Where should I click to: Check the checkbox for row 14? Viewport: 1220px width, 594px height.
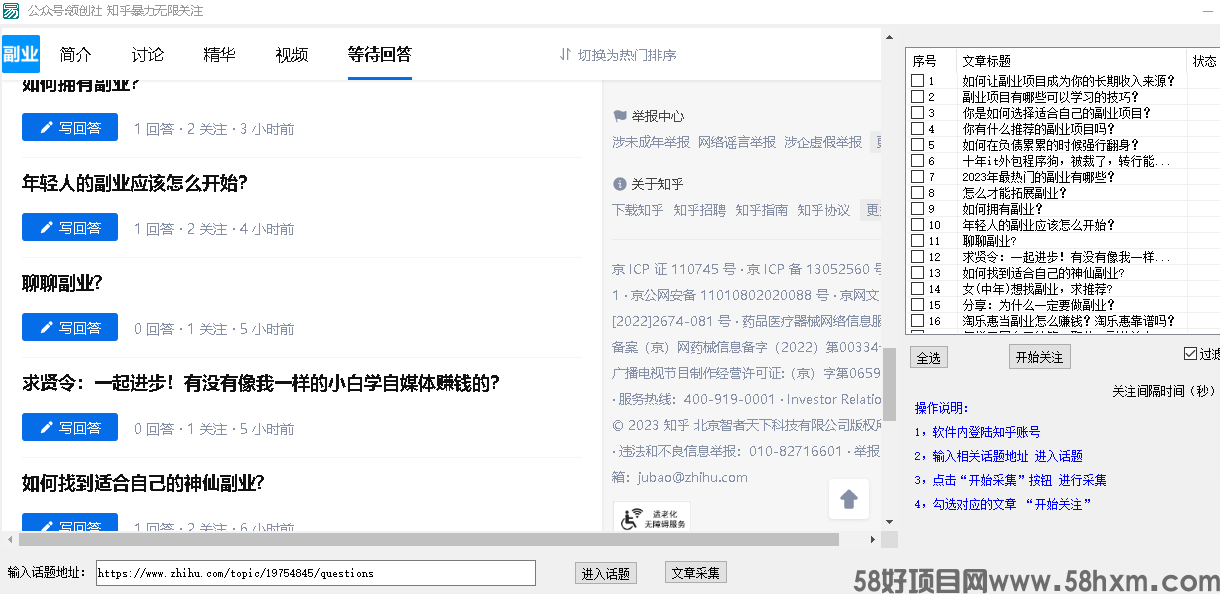click(x=917, y=289)
